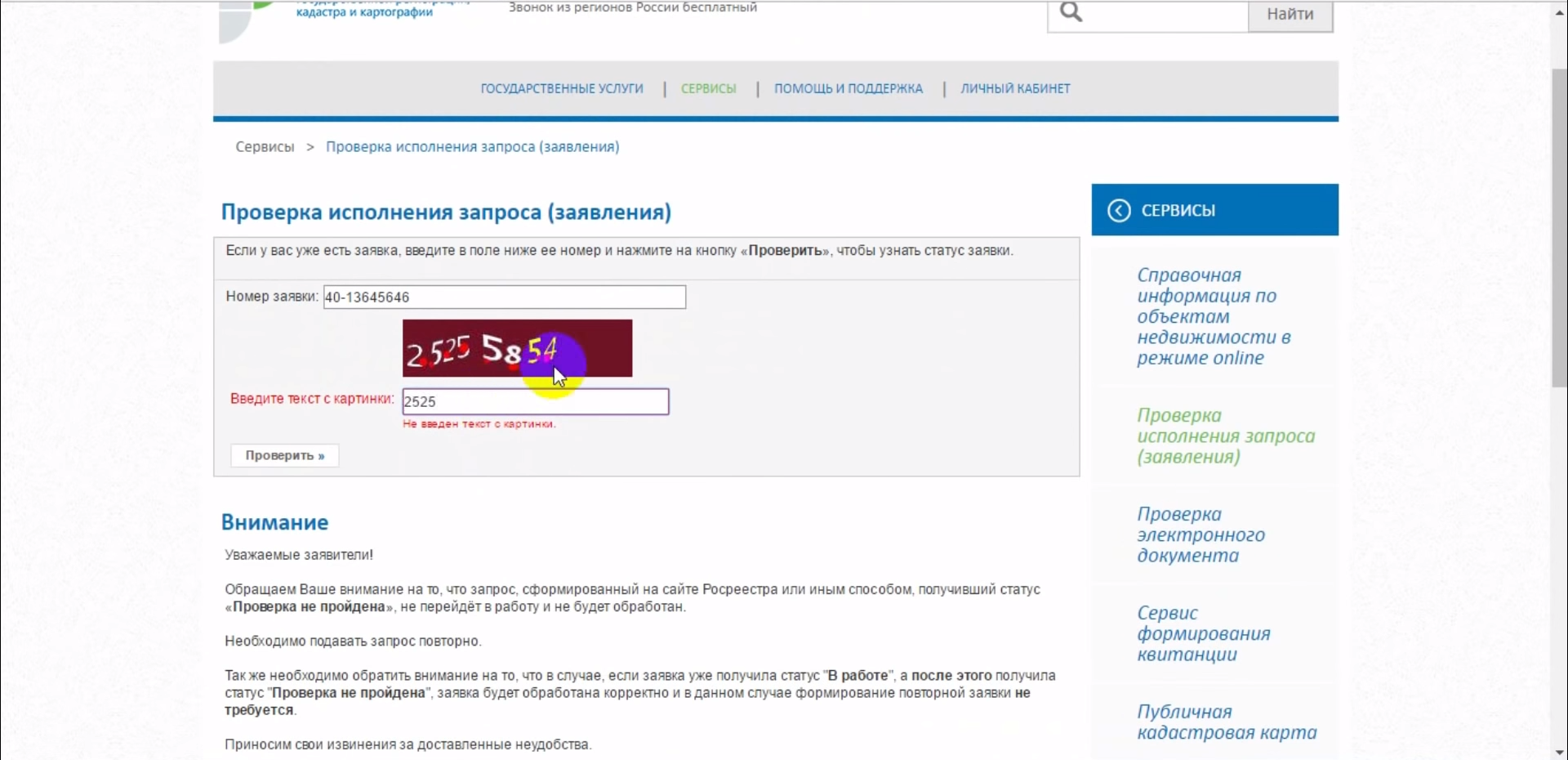Open the ГОСУДАРСТВЕННЫЕ УСЛУГИ menu

coord(562,88)
